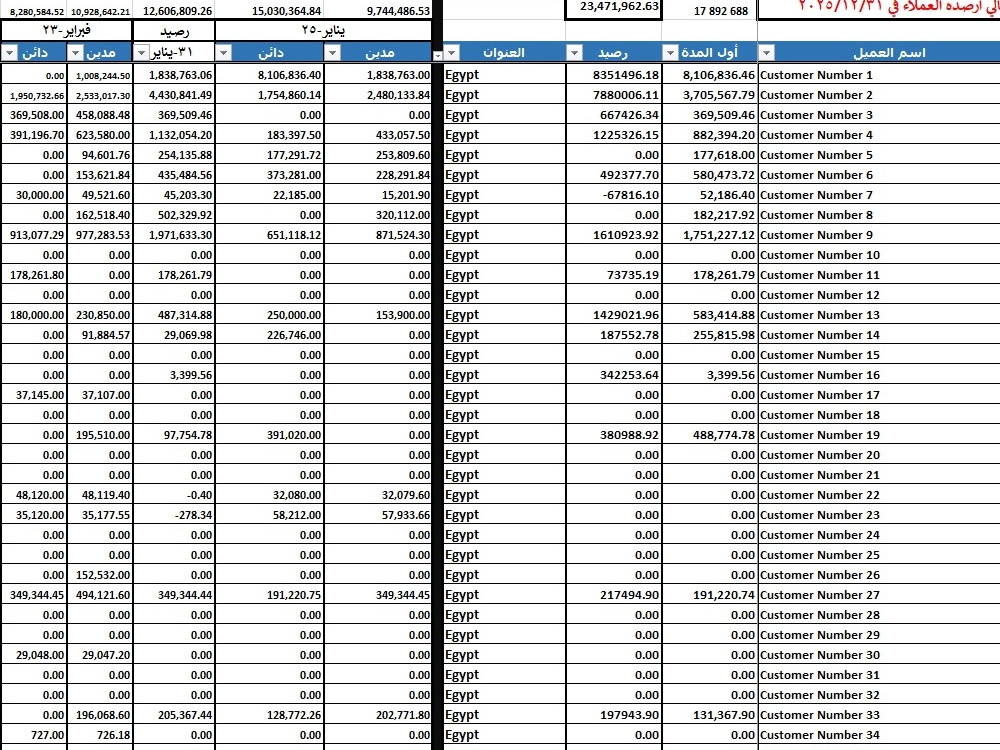Click the 31-January balance -278.34
The width and height of the screenshot is (1000, 750).
pos(173,515)
